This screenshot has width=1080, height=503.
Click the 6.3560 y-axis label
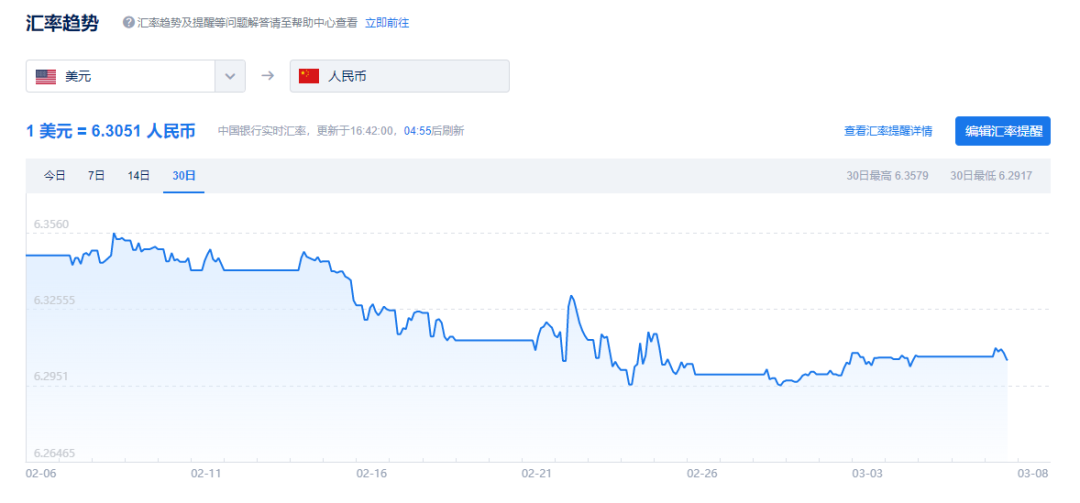coord(50,225)
